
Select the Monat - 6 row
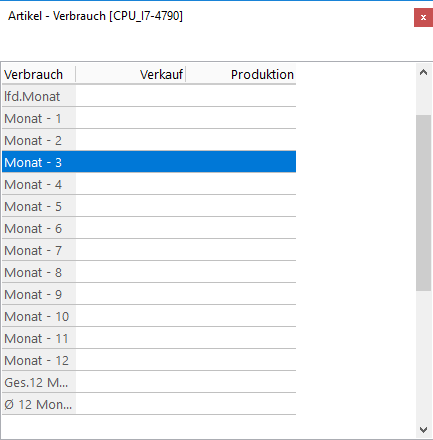[149, 228]
